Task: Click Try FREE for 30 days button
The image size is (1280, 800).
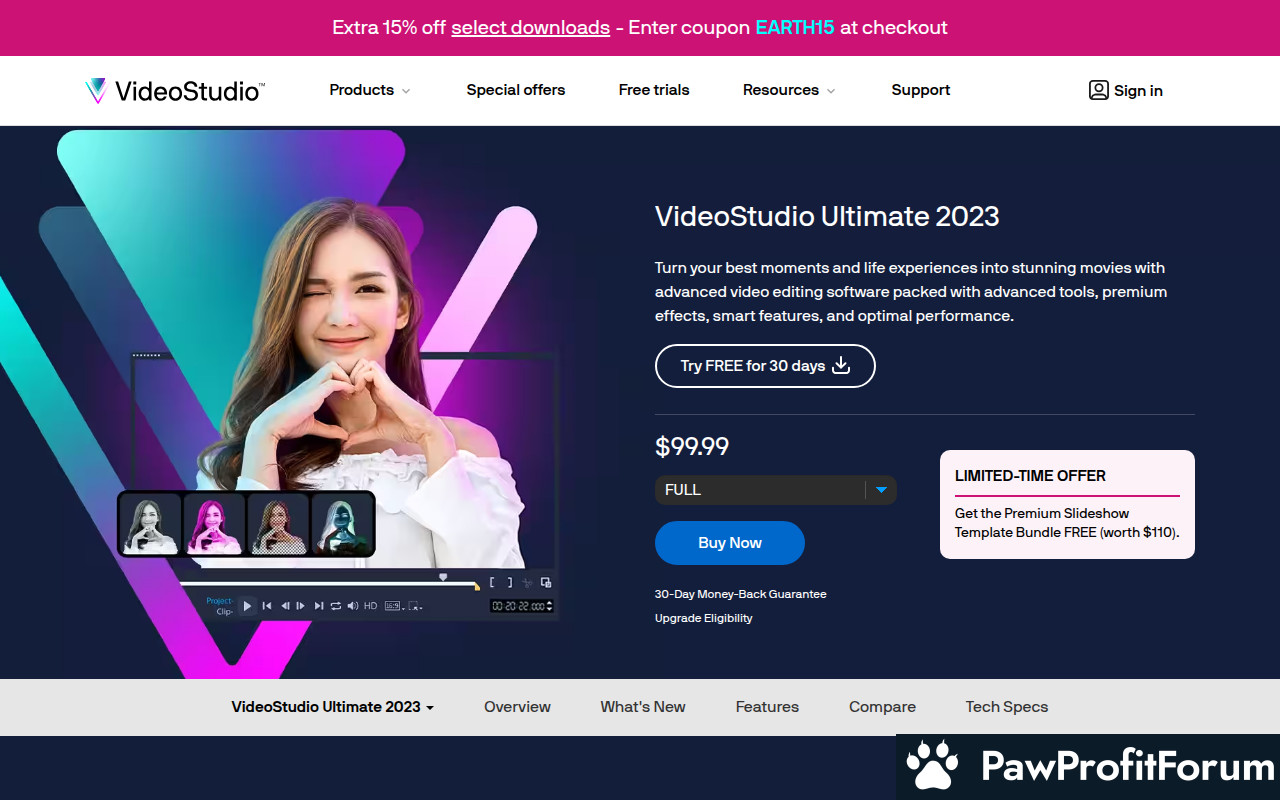Action: (x=765, y=366)
